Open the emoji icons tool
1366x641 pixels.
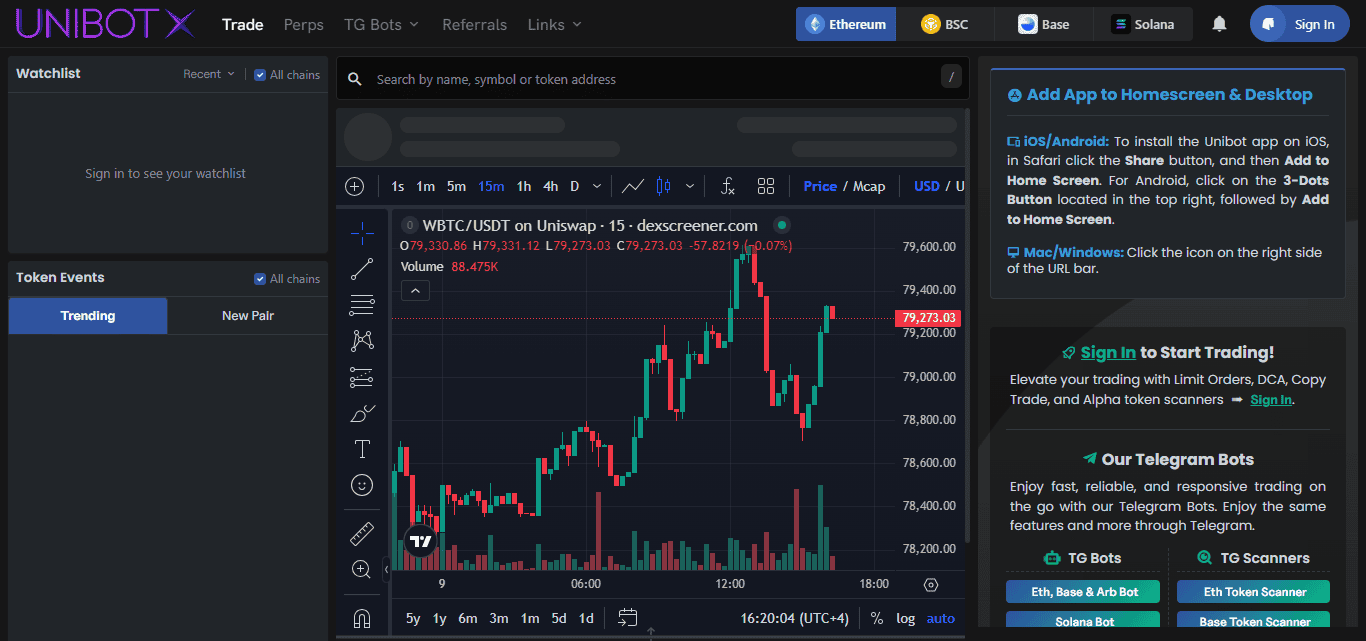point(362,485)
